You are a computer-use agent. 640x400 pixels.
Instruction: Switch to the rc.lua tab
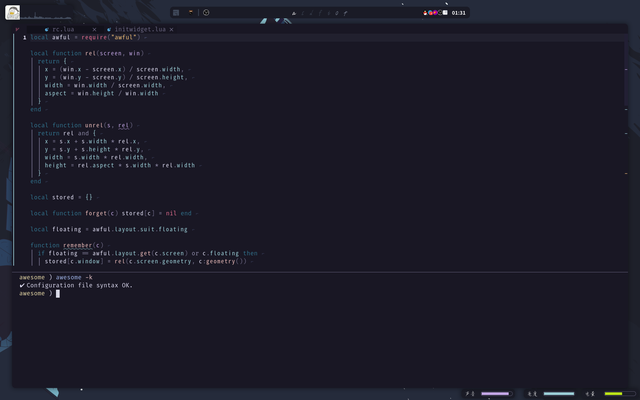tap(63, 29)
